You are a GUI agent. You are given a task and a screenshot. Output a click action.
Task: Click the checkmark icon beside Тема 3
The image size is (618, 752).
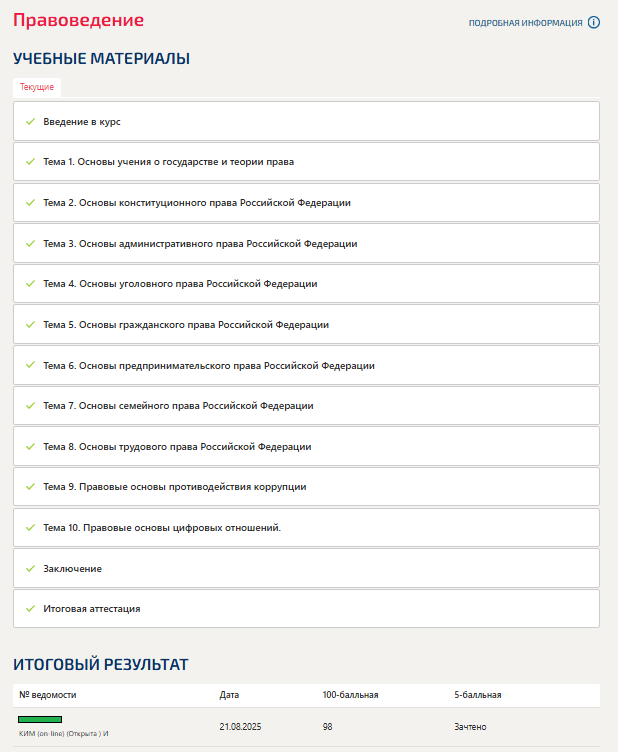click(x=30, y=243)
